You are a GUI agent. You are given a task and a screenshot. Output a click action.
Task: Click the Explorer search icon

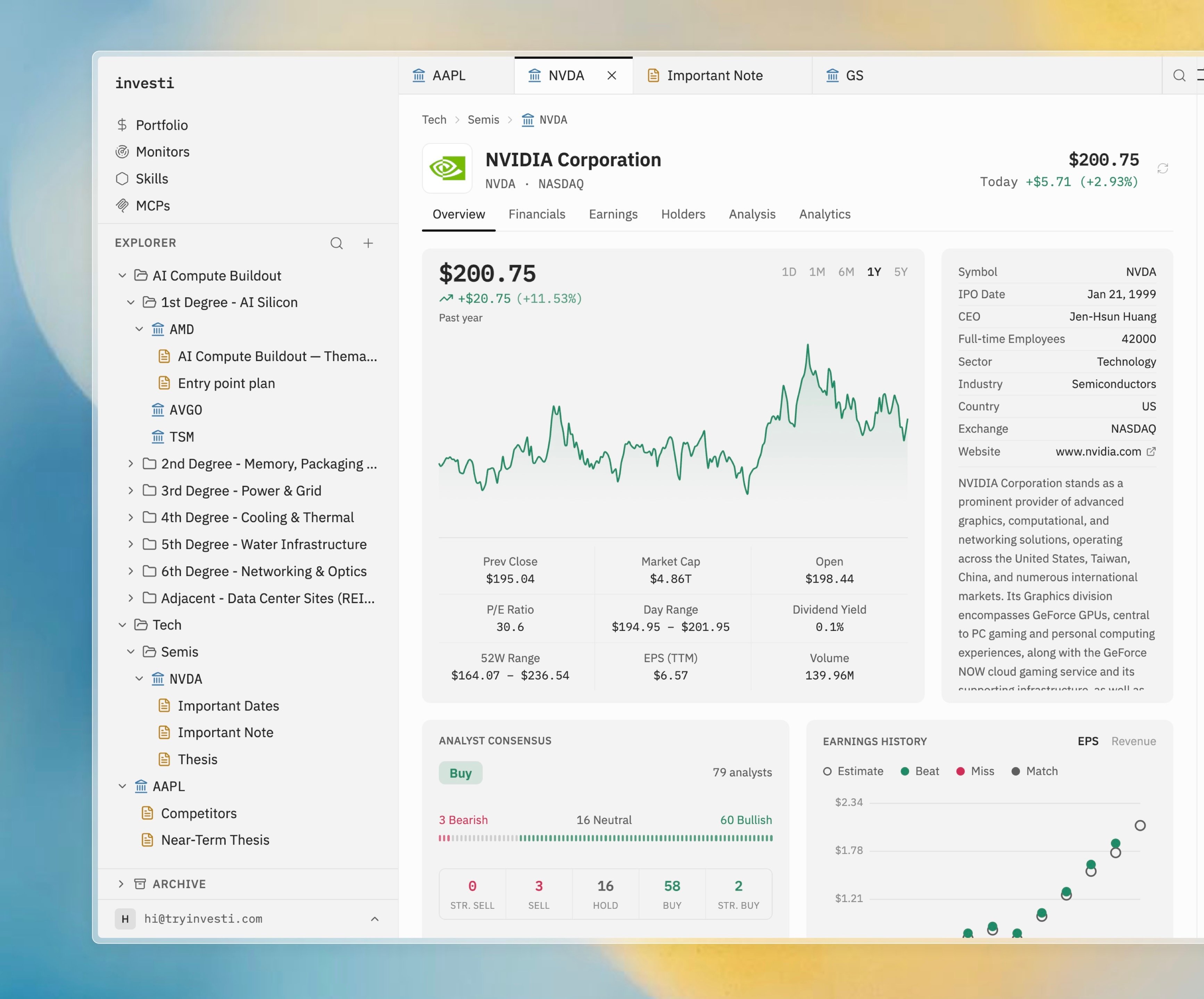pyautogui.click(x=337, y=243)
